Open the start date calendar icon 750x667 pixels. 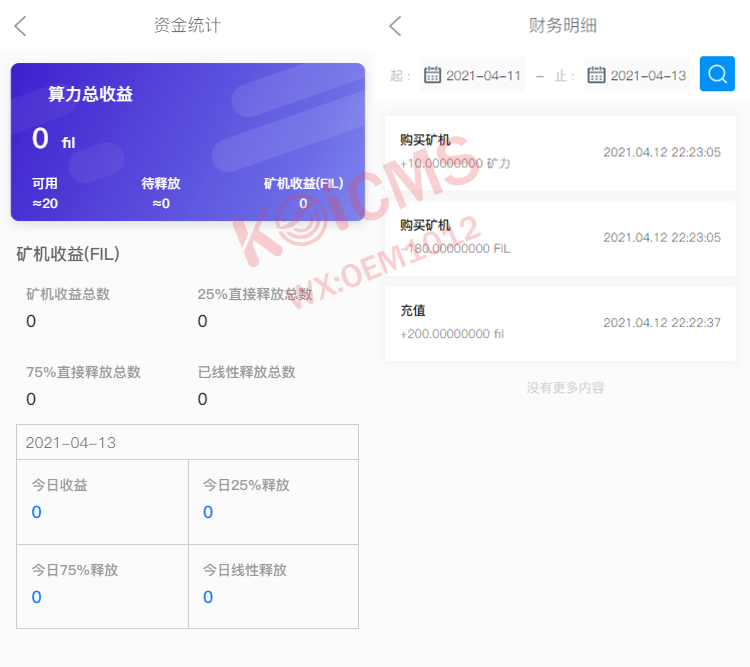(x=432, y=75)
